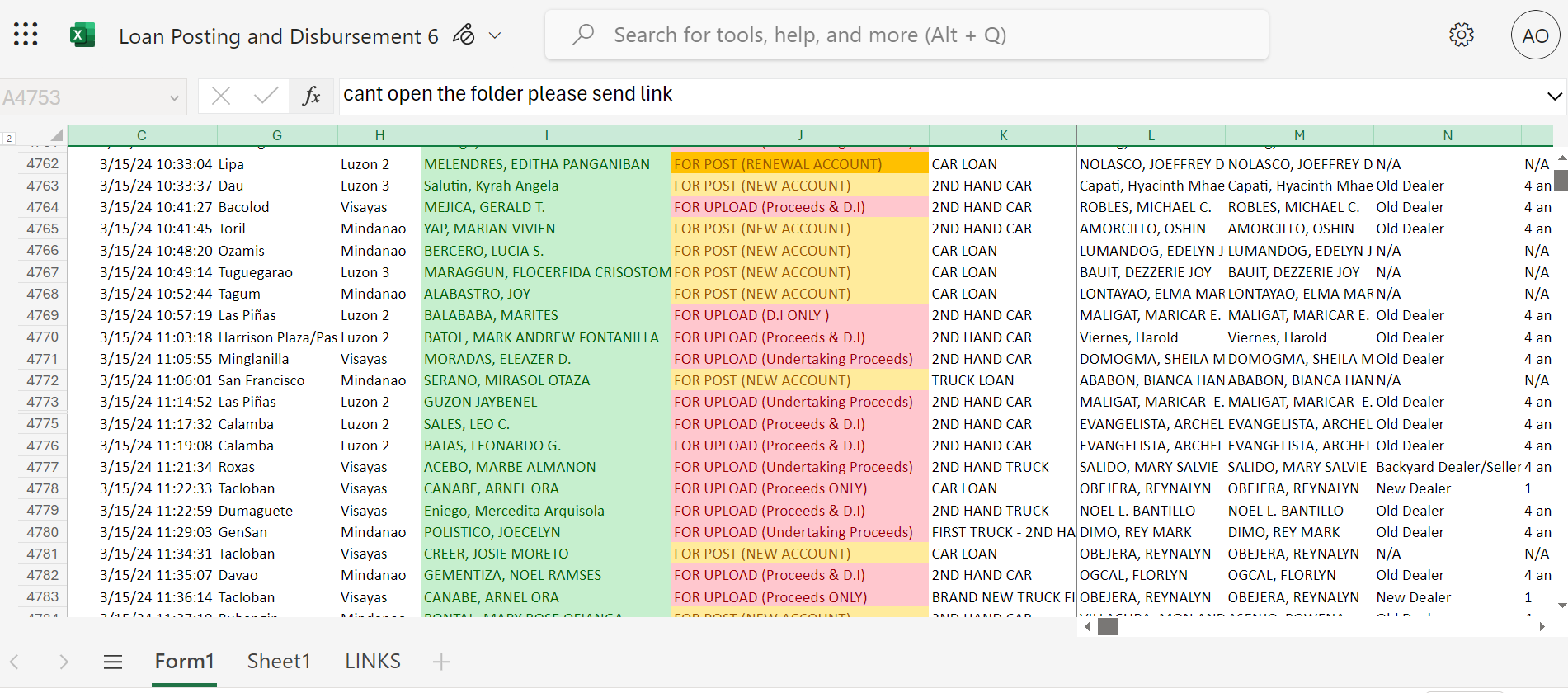Open the settings gear

[x=1462, y=35]
